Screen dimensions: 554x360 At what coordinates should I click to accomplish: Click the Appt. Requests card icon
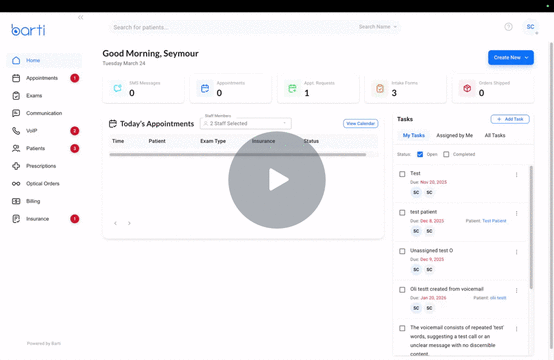click(293, 88)
